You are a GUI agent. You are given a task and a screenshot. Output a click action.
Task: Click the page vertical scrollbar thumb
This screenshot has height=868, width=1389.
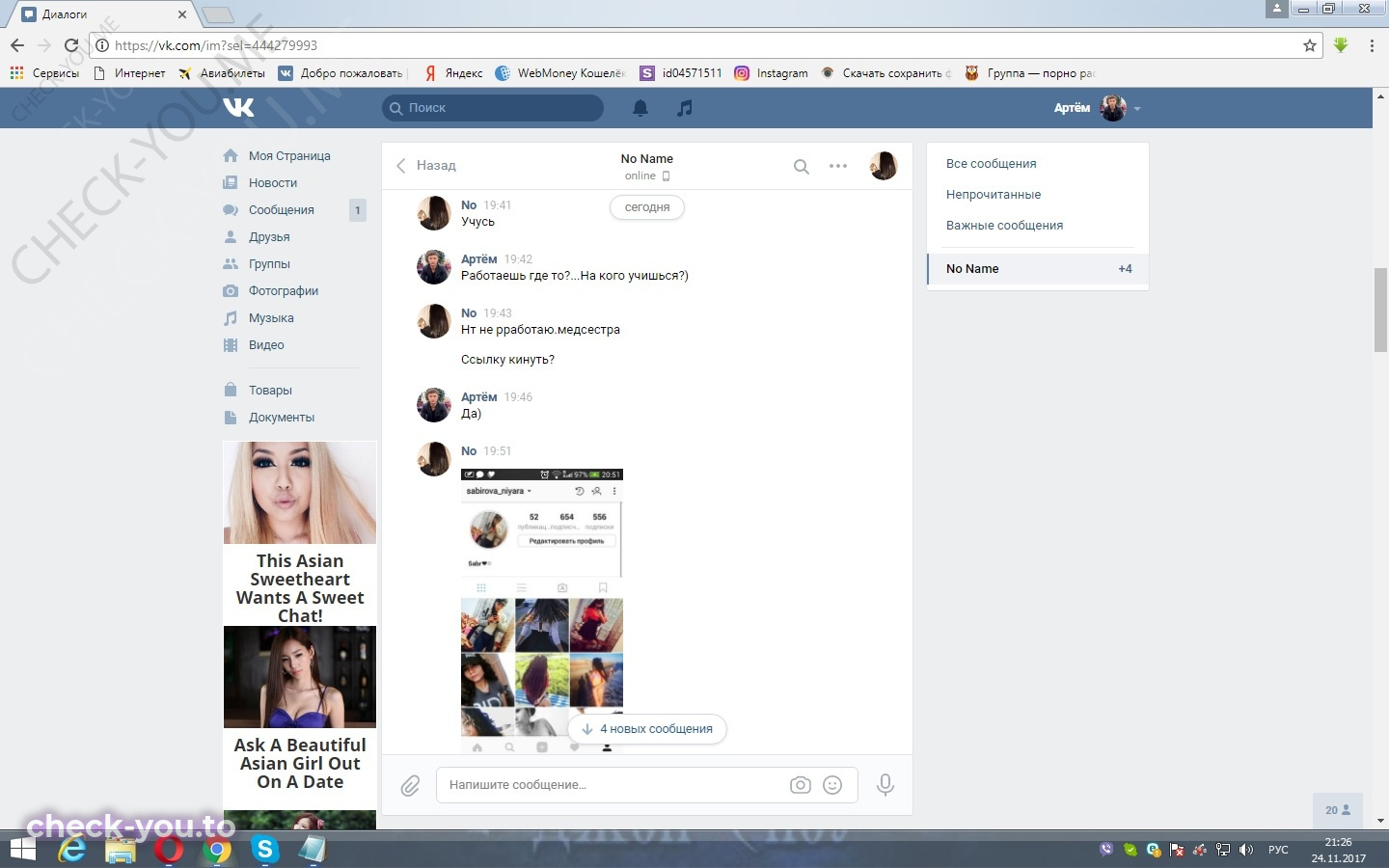point(1380,311)
